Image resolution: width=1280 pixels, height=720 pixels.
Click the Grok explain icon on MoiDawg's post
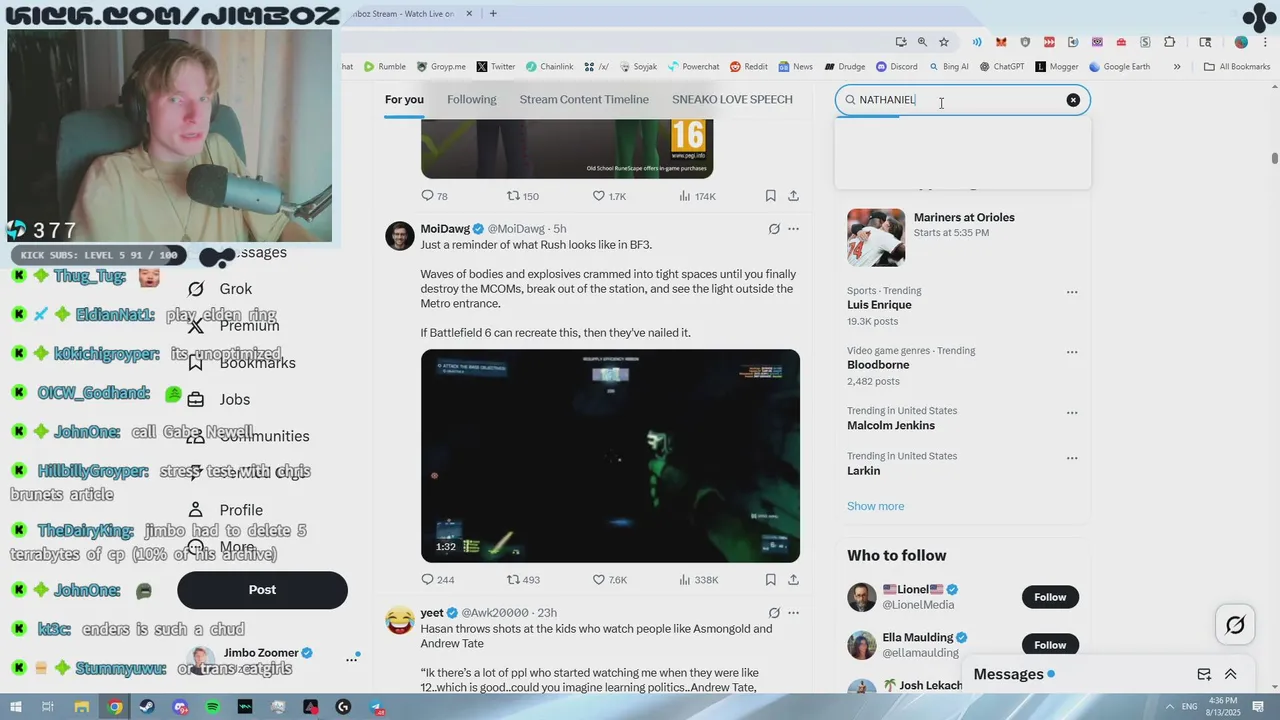click(774, 229)
